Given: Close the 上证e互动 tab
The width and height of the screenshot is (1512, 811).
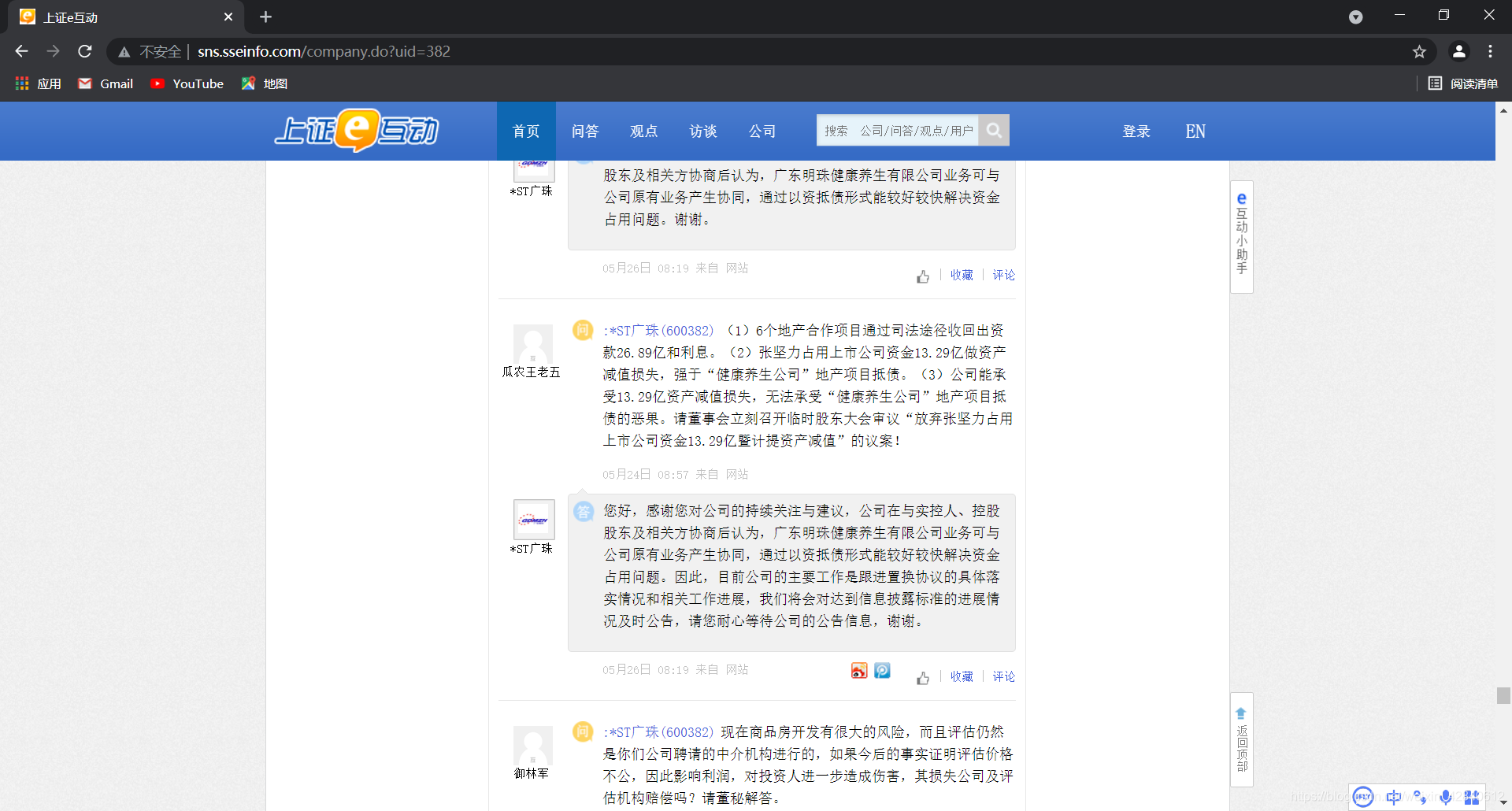Looking at the screenshot, I should tap(228, 17).
